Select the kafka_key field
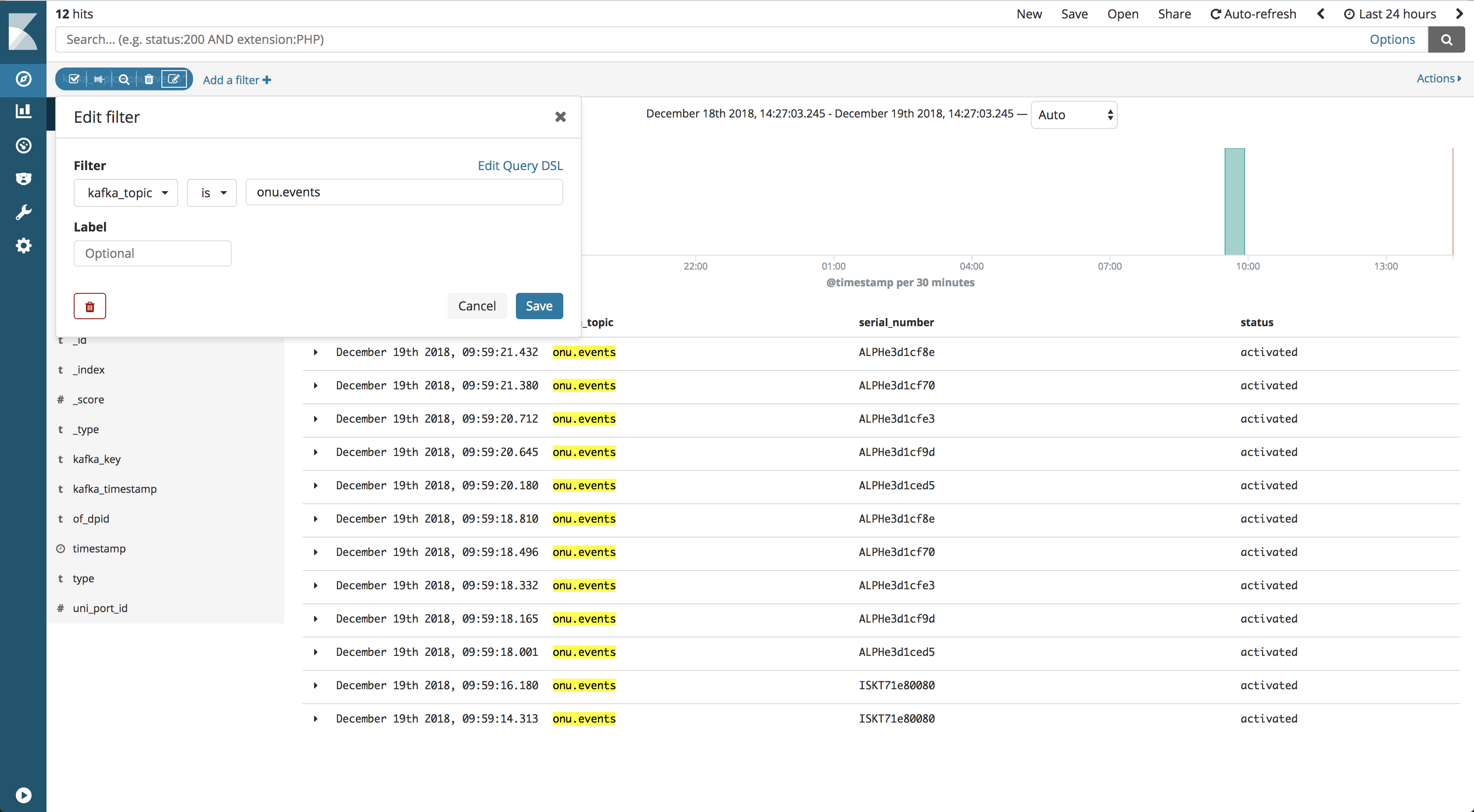 pyautogui.click(x=97, y=459)
